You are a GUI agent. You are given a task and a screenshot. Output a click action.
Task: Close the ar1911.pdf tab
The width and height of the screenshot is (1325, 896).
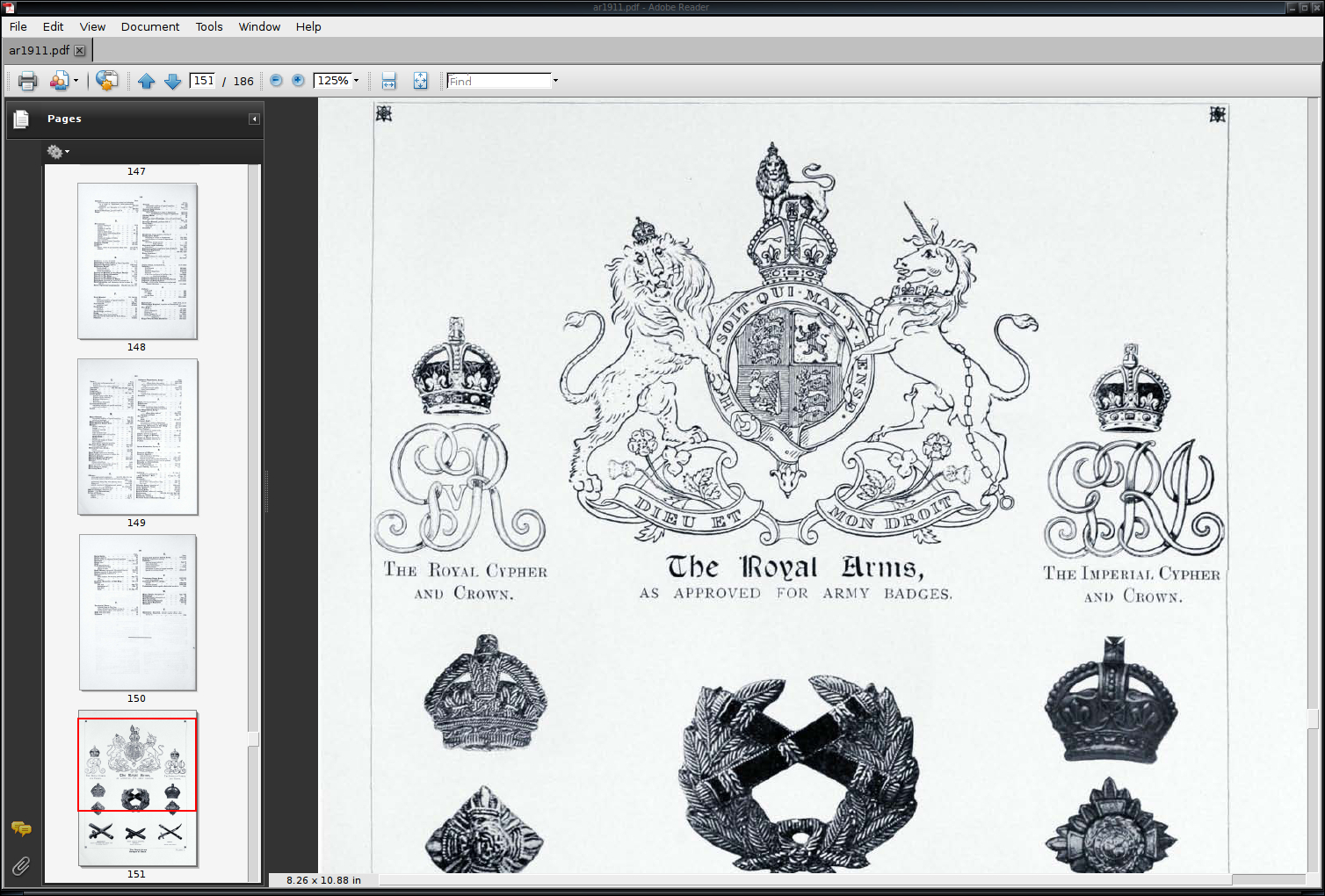(x=80, y=51)
